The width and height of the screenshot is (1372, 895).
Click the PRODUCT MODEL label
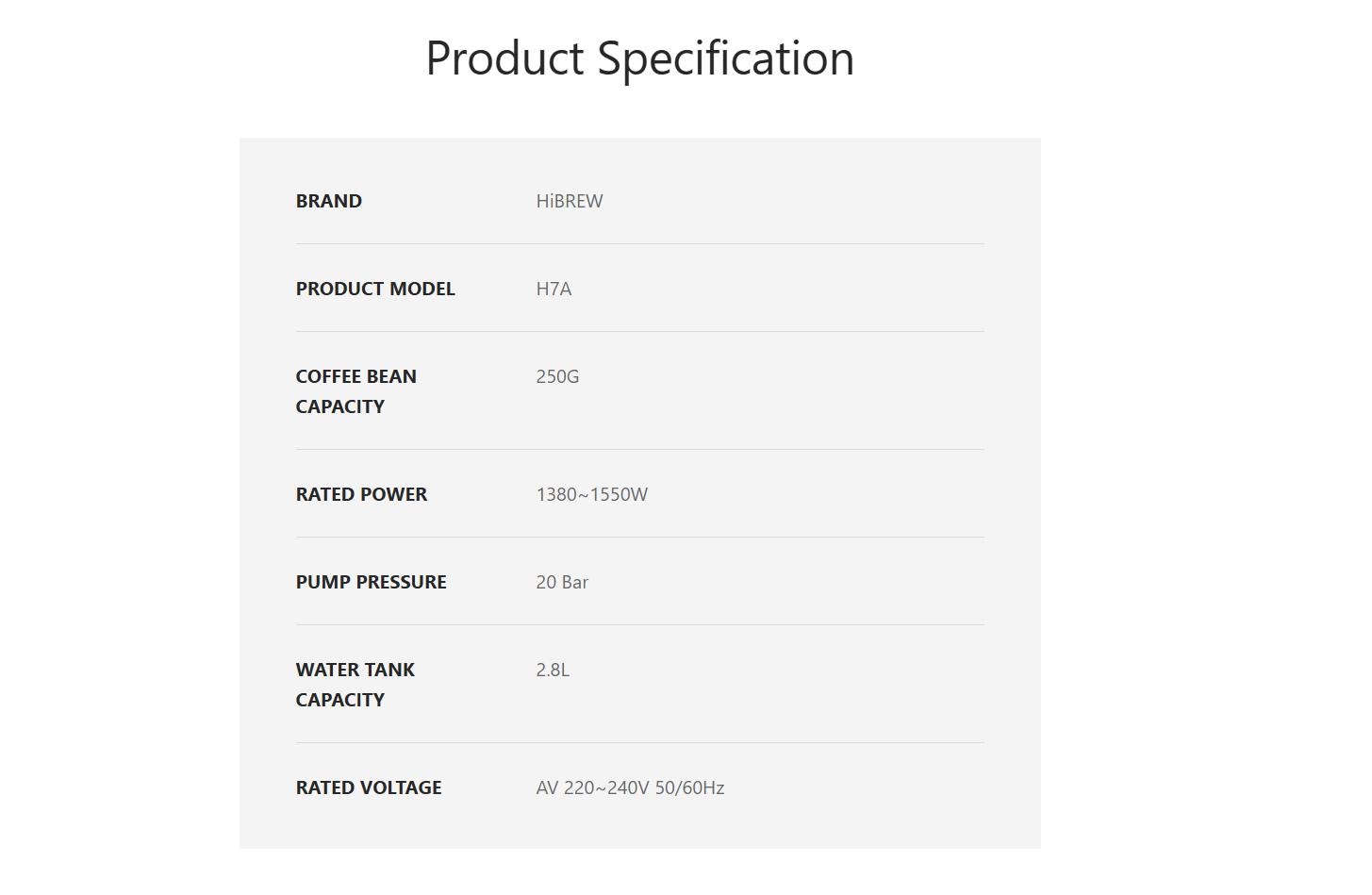[375, 289]
